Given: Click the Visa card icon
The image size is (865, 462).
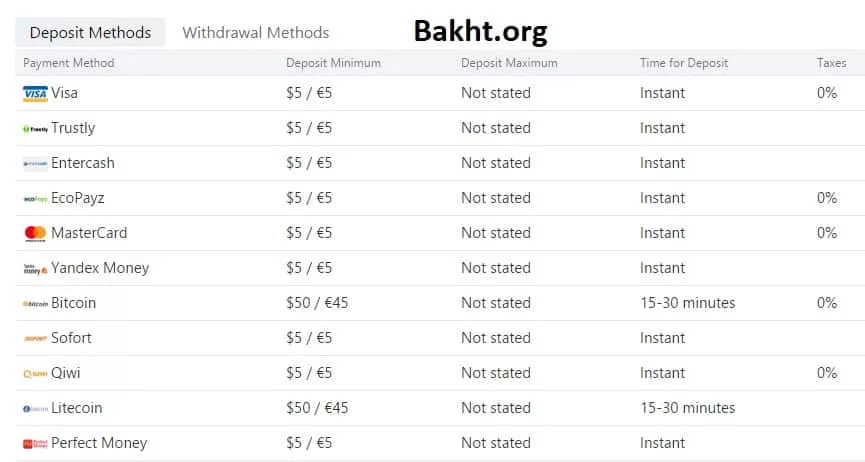Looking at the screenshot, I should (x=35, y=93).
